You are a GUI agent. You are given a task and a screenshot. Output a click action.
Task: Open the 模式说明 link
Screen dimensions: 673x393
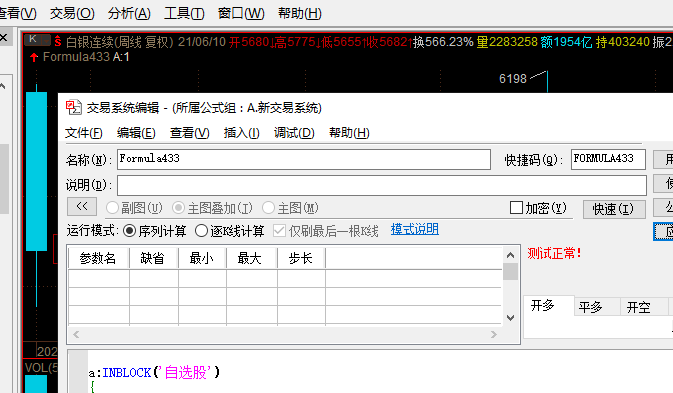point(415,229)
